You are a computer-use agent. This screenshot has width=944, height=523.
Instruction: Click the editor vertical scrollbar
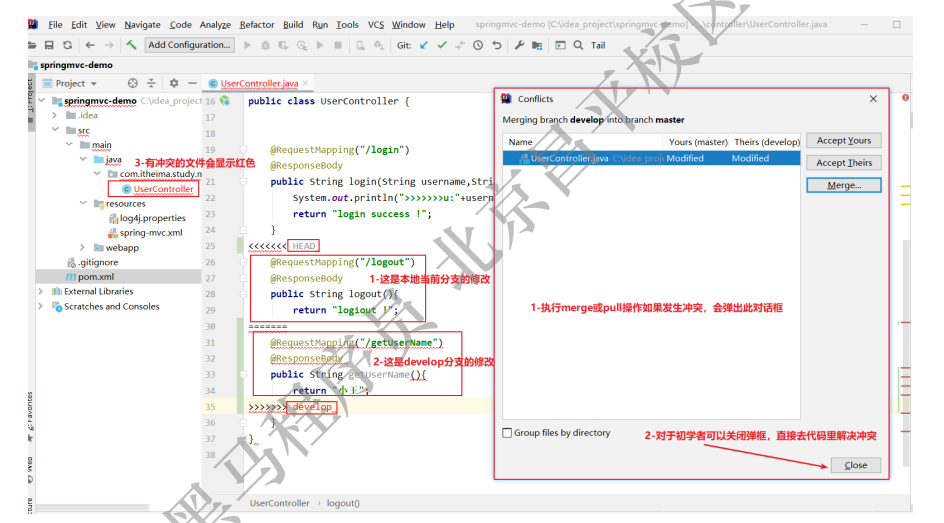[906, 352]
